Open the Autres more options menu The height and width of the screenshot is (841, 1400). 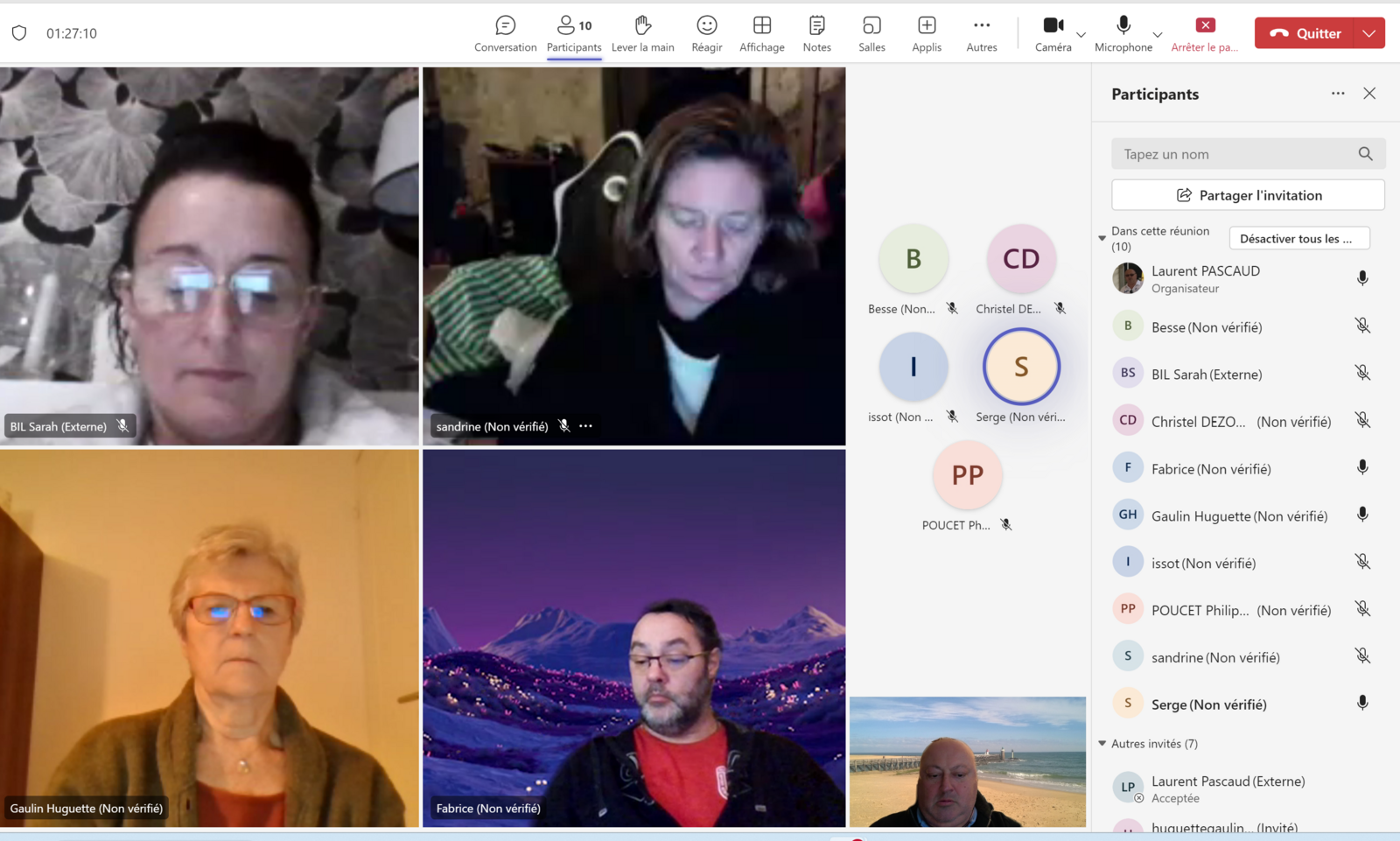(x=981, y=33)
